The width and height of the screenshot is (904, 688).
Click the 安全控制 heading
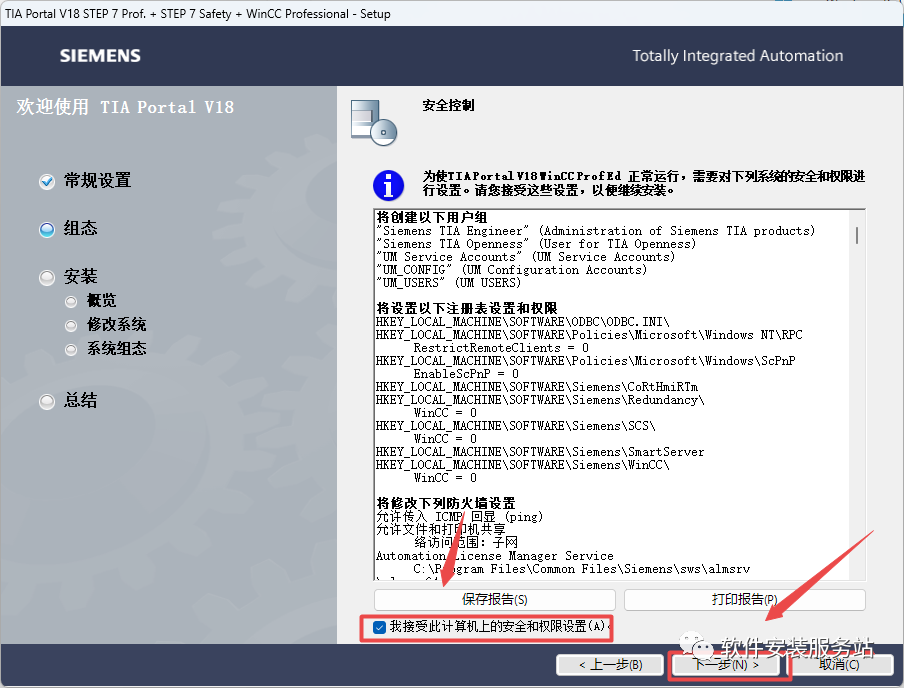click(448, 106)
